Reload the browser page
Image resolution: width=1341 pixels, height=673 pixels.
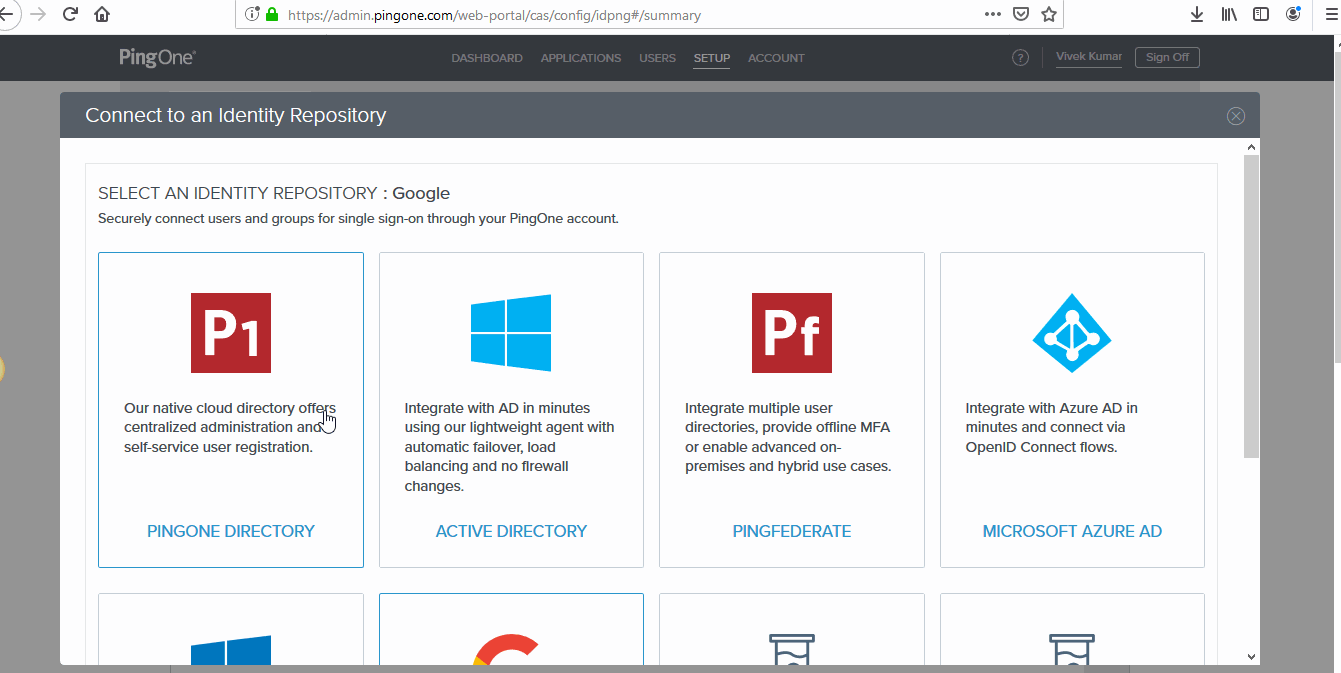pos(70,14)
